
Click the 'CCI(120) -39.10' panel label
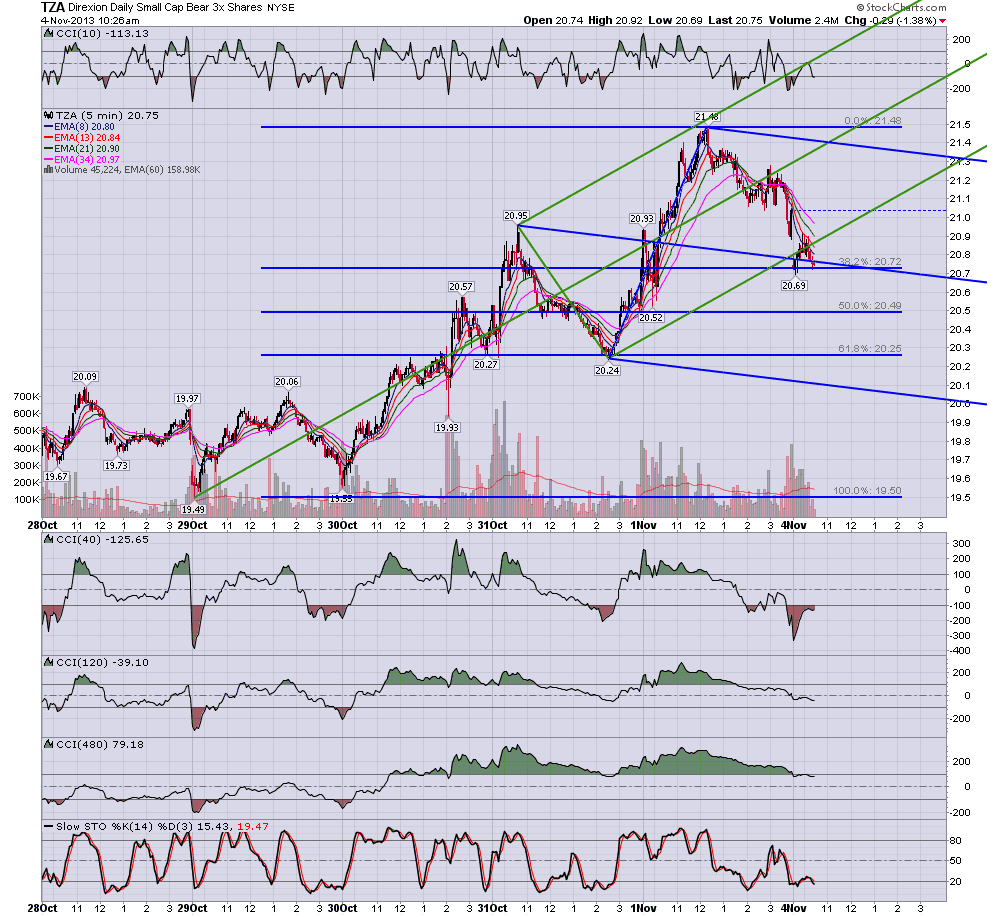tap(102, 662)
